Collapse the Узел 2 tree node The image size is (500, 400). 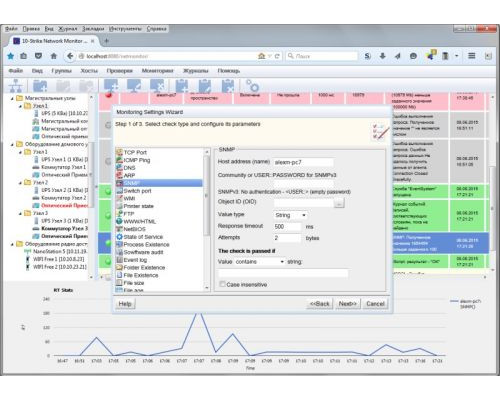[20, 183]
